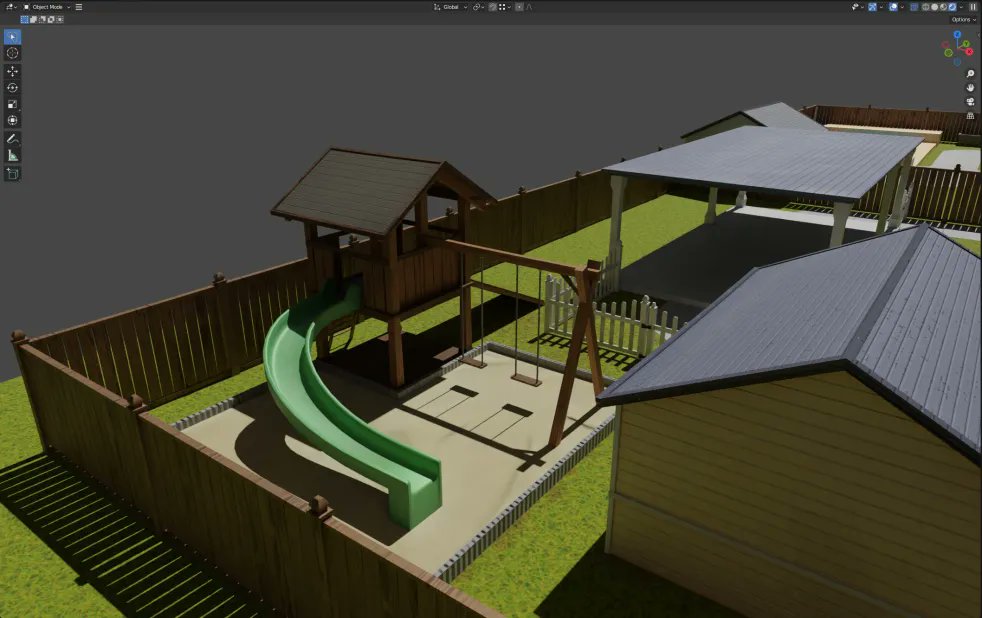Open the Object Mode dropdown
Viewport: 982px width, 618px height.
[x=47, y=7]
